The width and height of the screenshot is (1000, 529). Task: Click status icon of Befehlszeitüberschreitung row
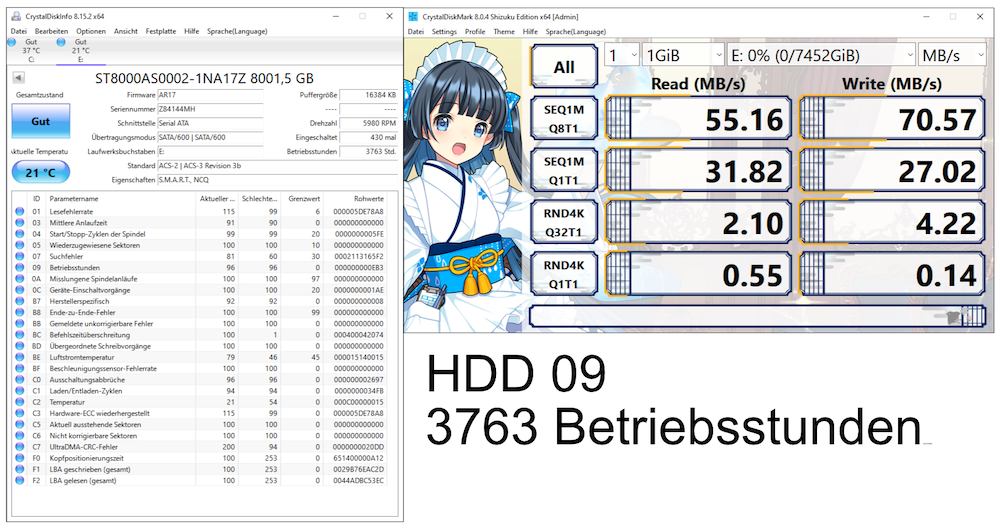click(x=20, y=334)
